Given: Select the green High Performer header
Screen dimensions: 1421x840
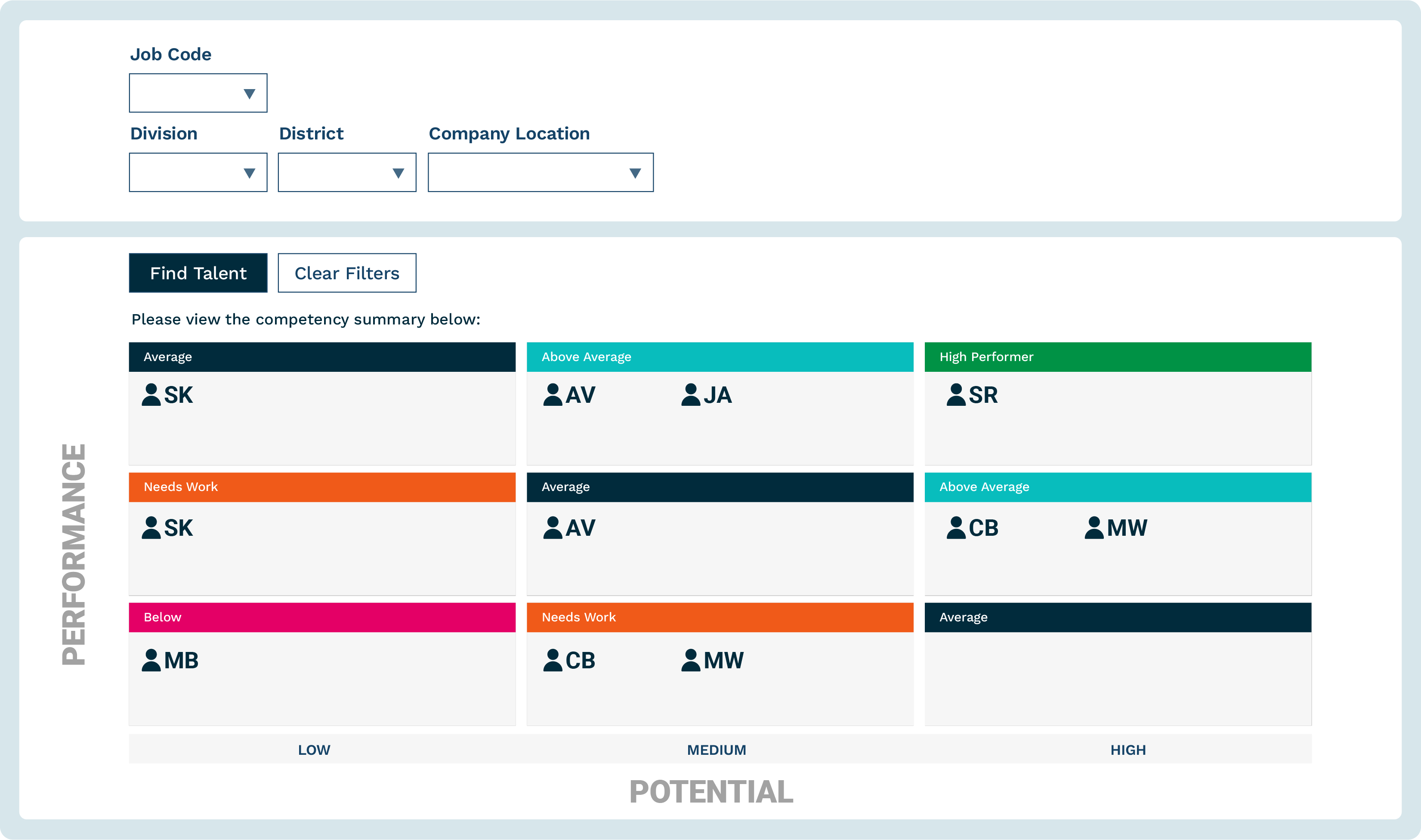Looking at the screenshot, I should coord(1118,357).
